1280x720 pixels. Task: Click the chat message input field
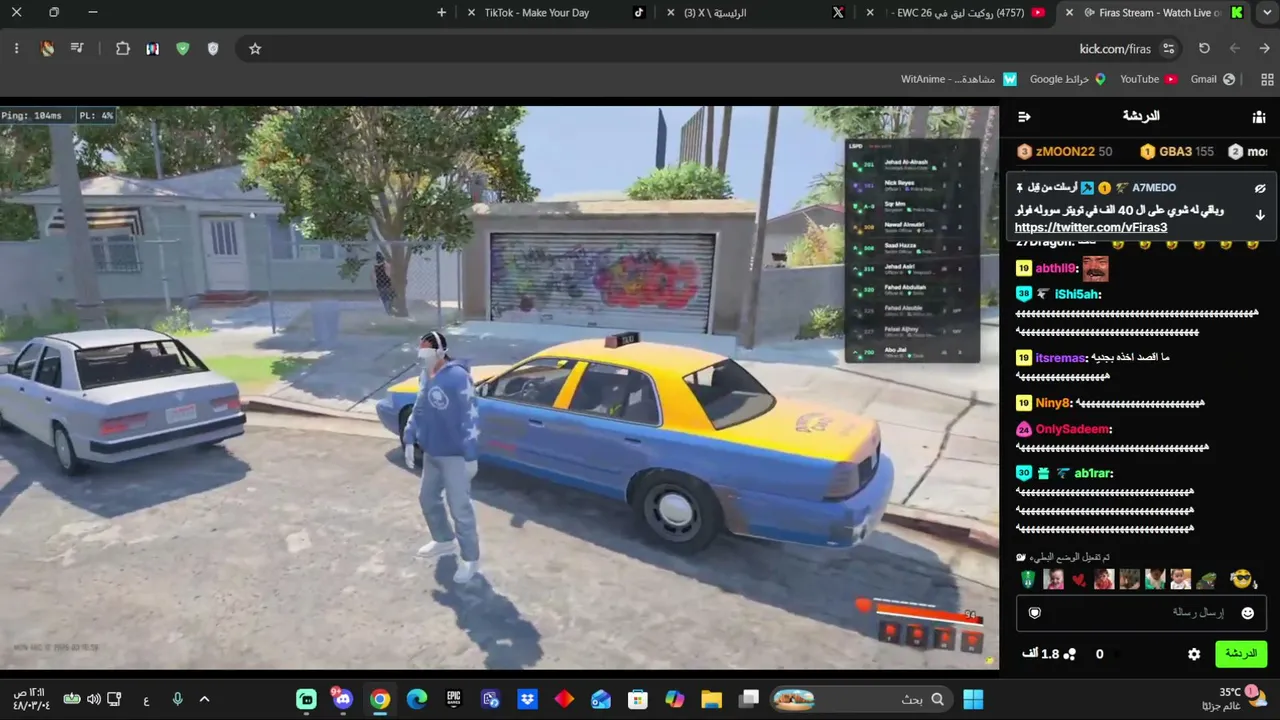[1141, 613]
